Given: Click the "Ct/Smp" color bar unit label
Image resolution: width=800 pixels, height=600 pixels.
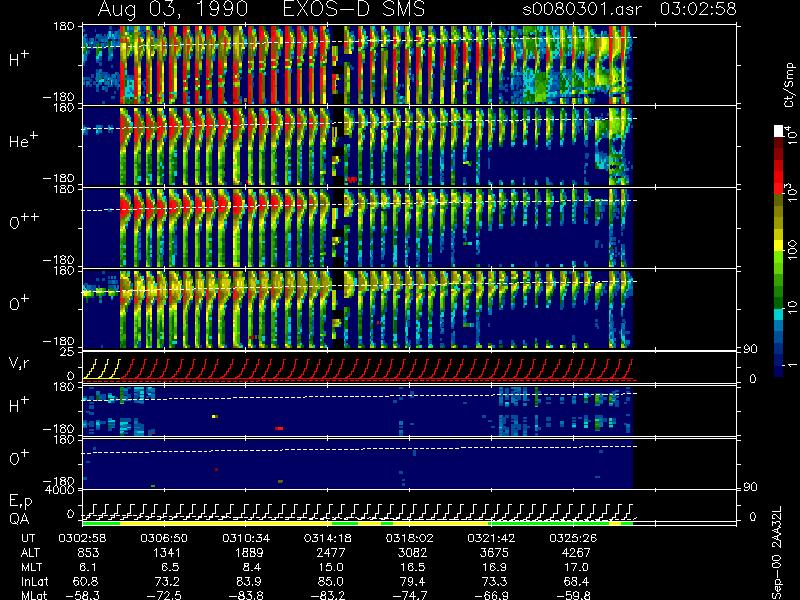Looking at the screenshot, I should pyautogui.click(x=790, y=85).
